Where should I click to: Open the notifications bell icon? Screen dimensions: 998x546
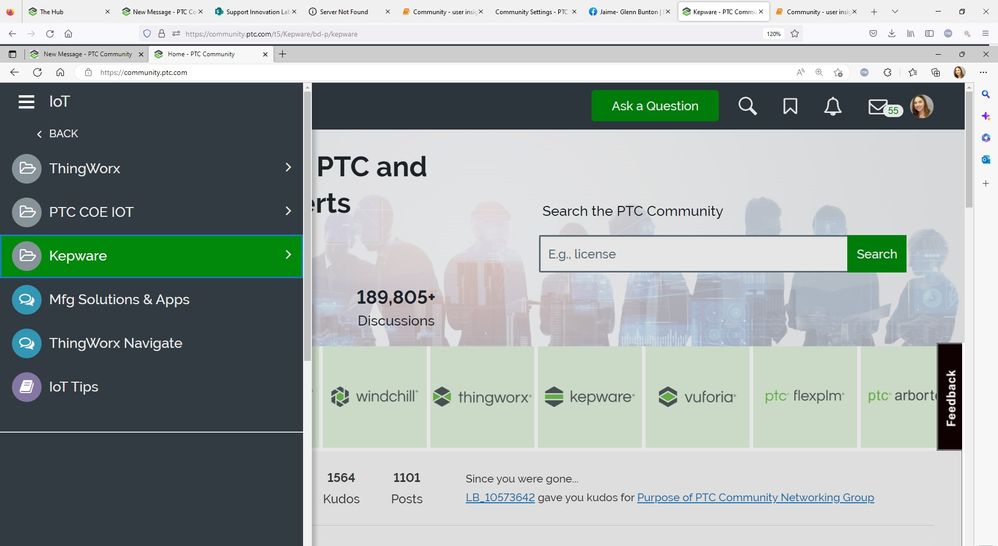click(x=832, y=106)
